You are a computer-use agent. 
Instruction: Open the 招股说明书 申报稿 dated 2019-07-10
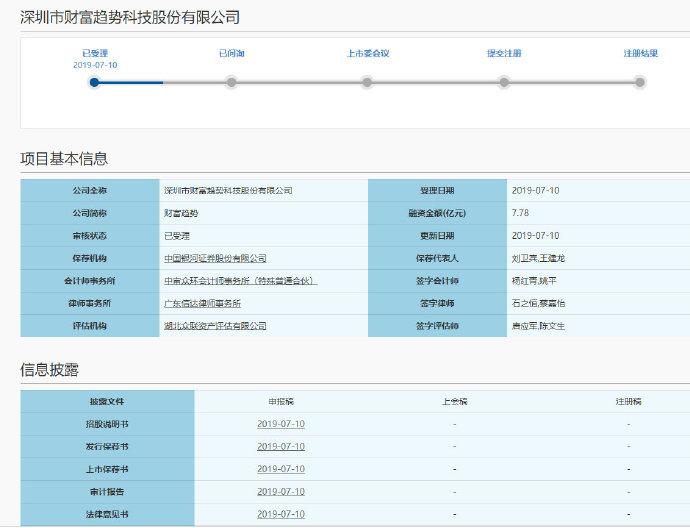tap(281, 424)
